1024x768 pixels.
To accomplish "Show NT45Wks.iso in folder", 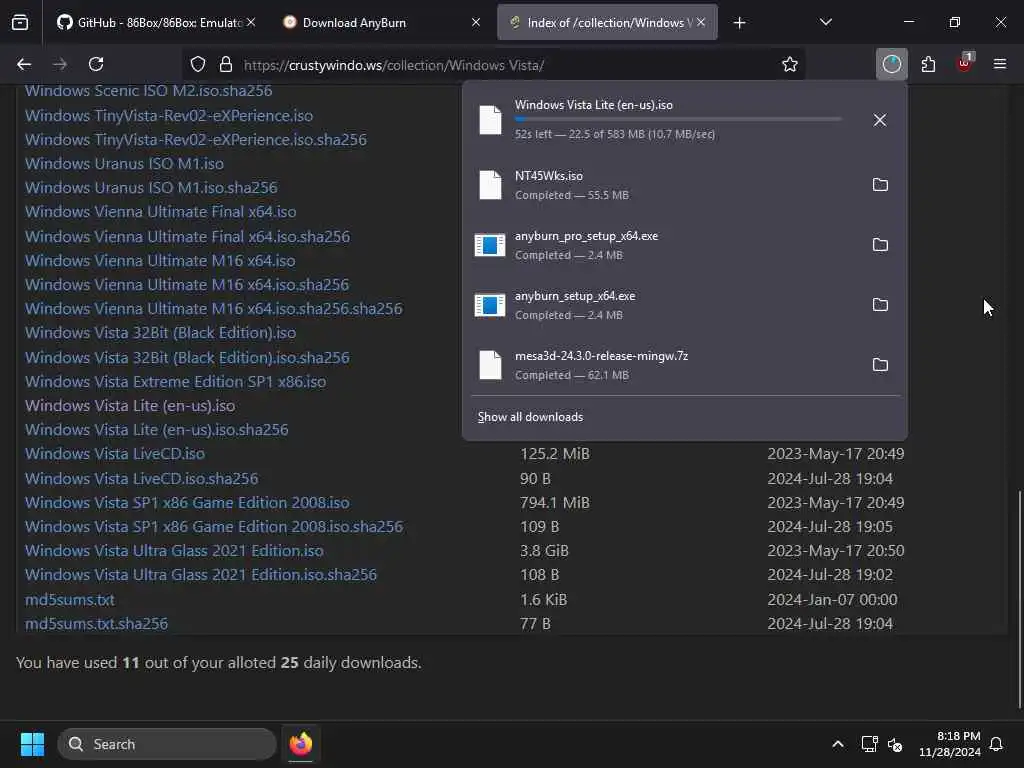I will [880, 185].
